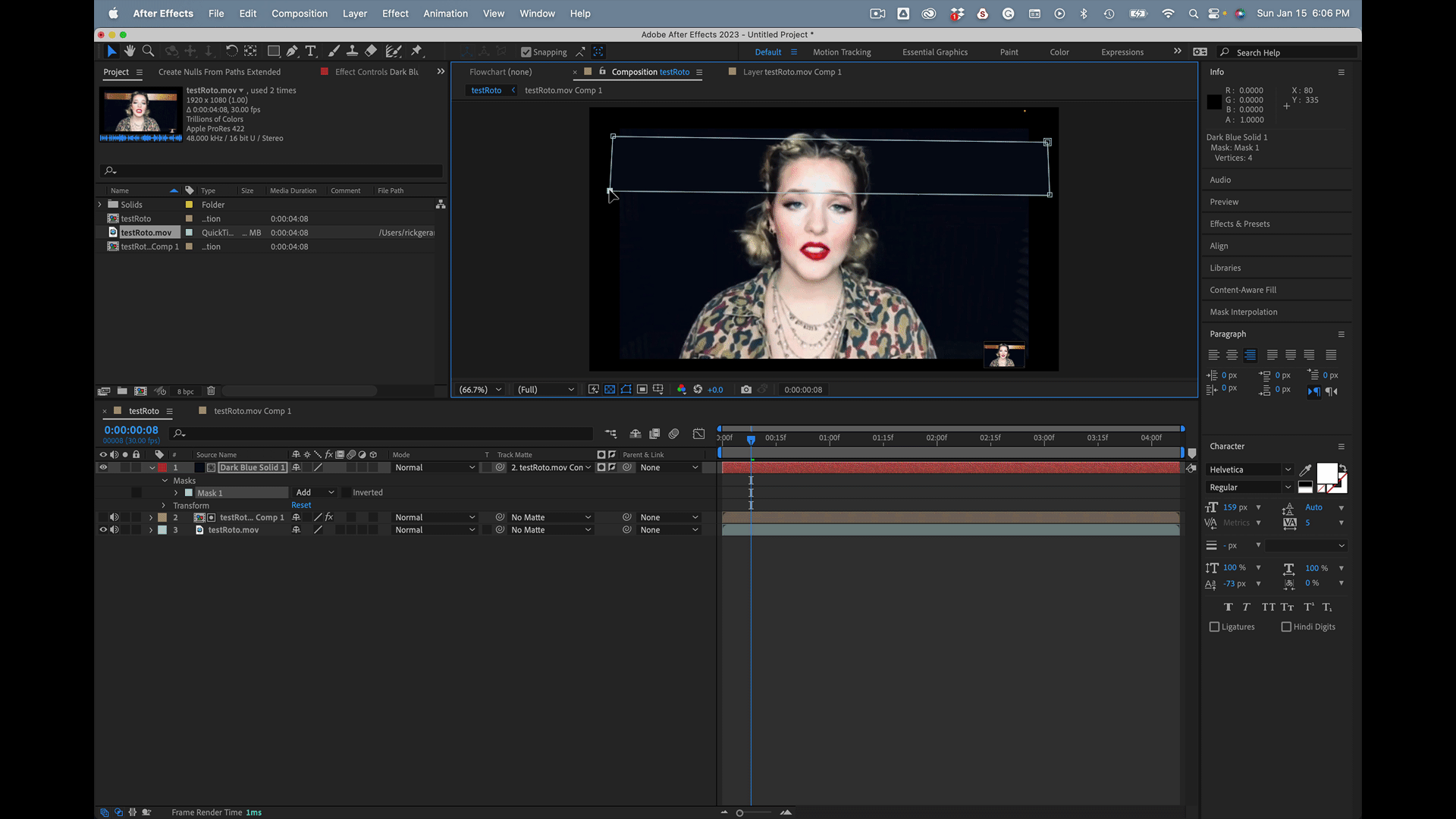Select the Pen tool
The width and height of the screenshot is (1456, 819).
(292, 51)
